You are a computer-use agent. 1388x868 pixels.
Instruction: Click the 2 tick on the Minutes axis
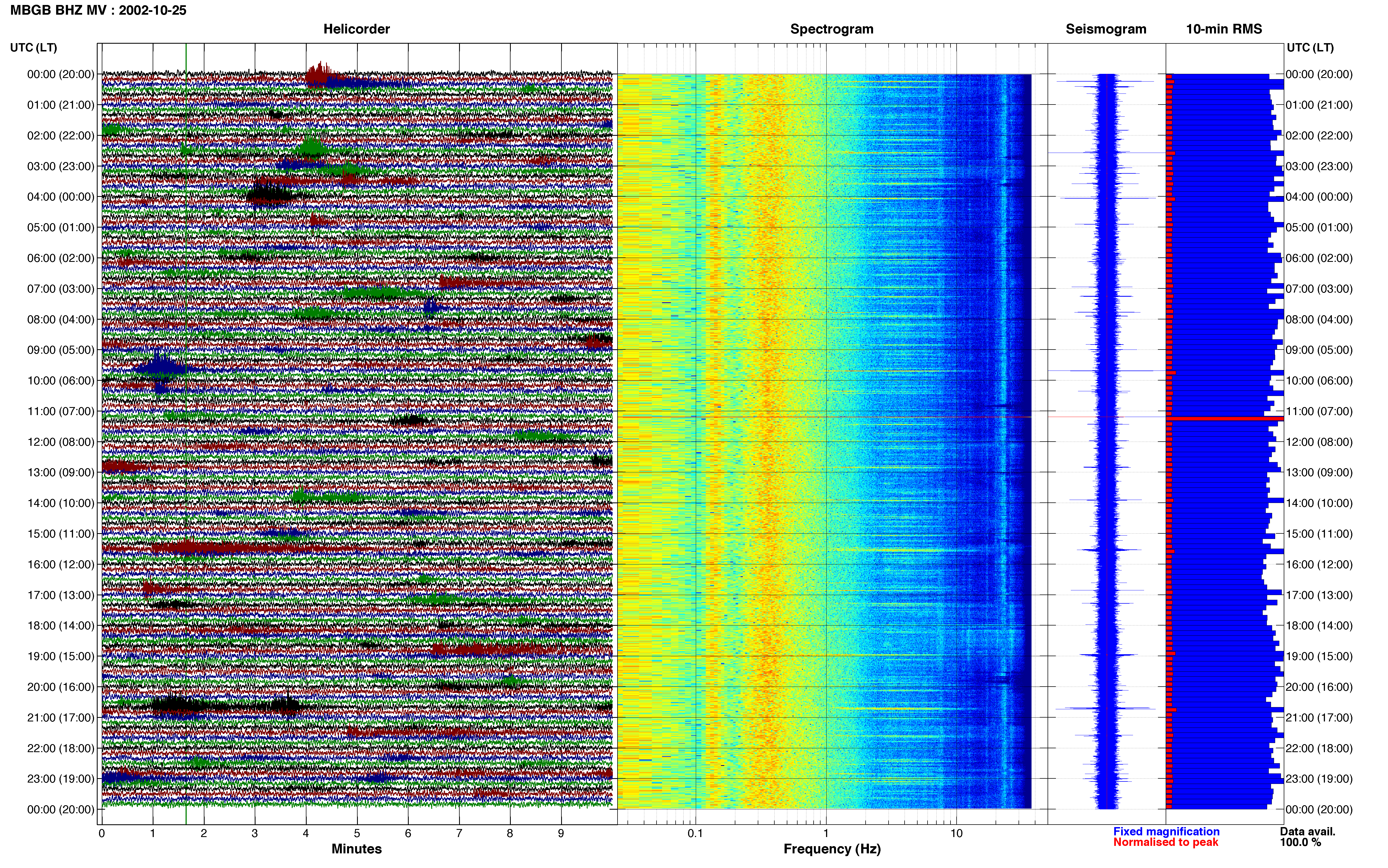click(x=204, y=833)
